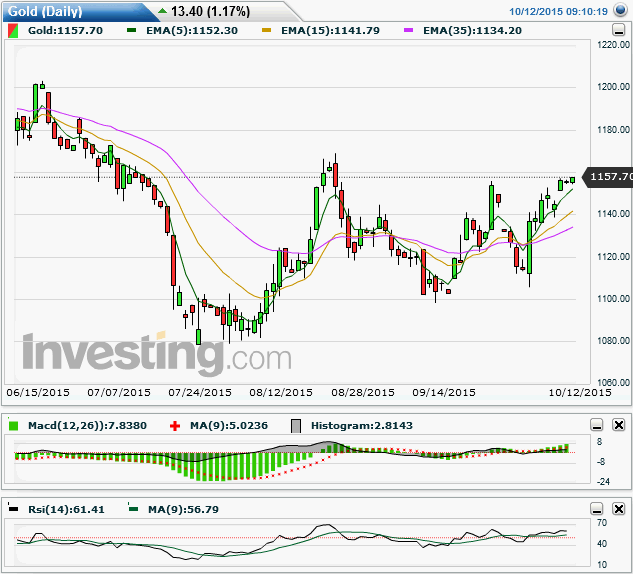
Task: Click the Histogram:2.8143 label
Action: [362, 425]
